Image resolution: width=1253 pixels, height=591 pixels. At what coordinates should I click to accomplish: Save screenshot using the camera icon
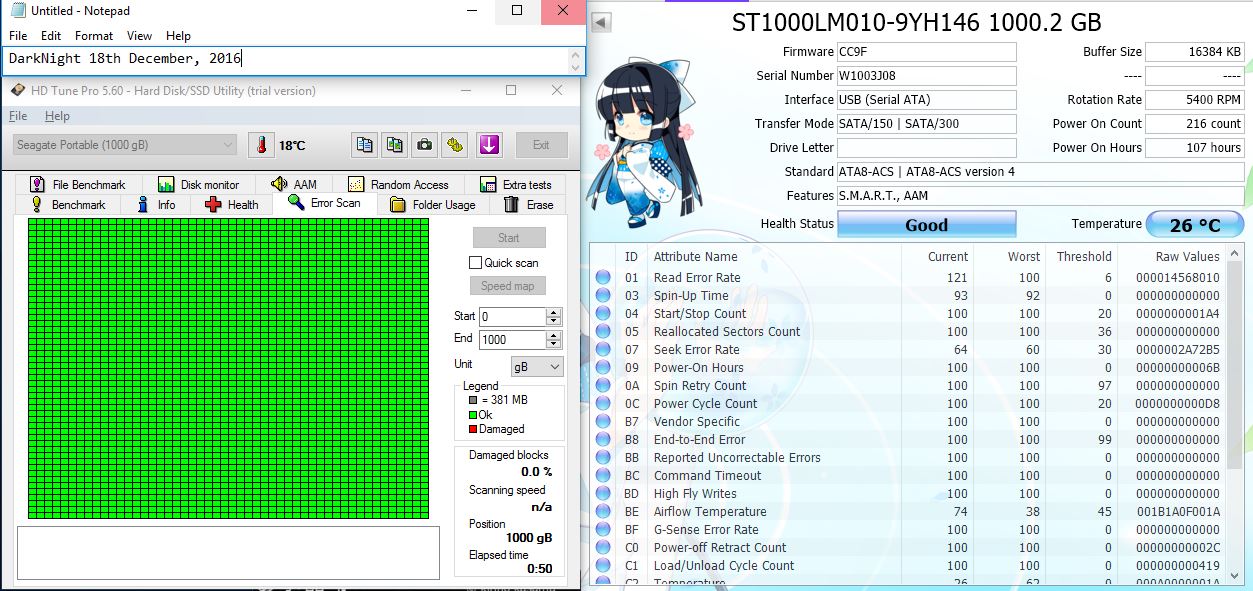tap(425, 145)
